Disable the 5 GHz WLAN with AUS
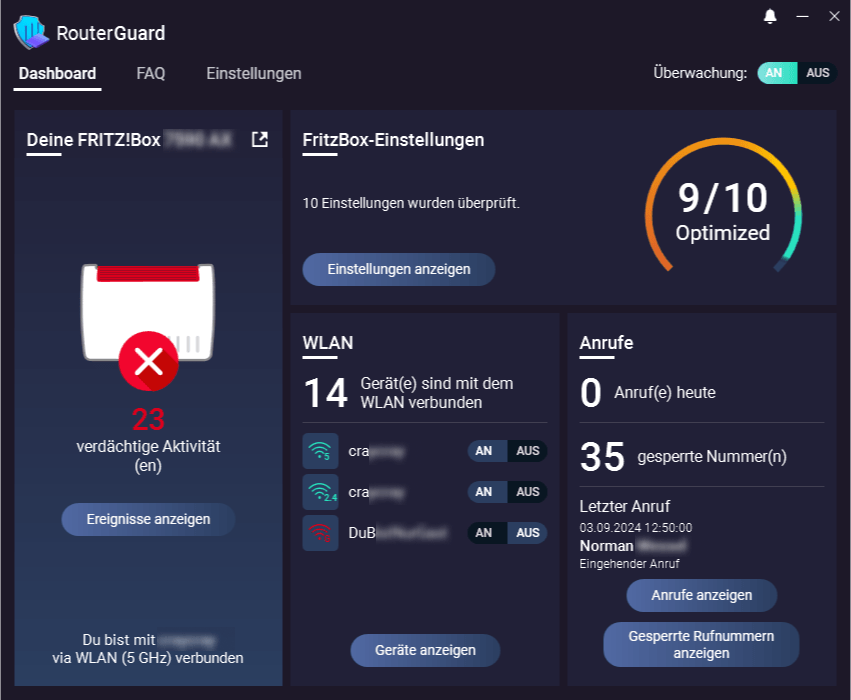This screenshot has width=851, height=700. click(x=527, y=451)
